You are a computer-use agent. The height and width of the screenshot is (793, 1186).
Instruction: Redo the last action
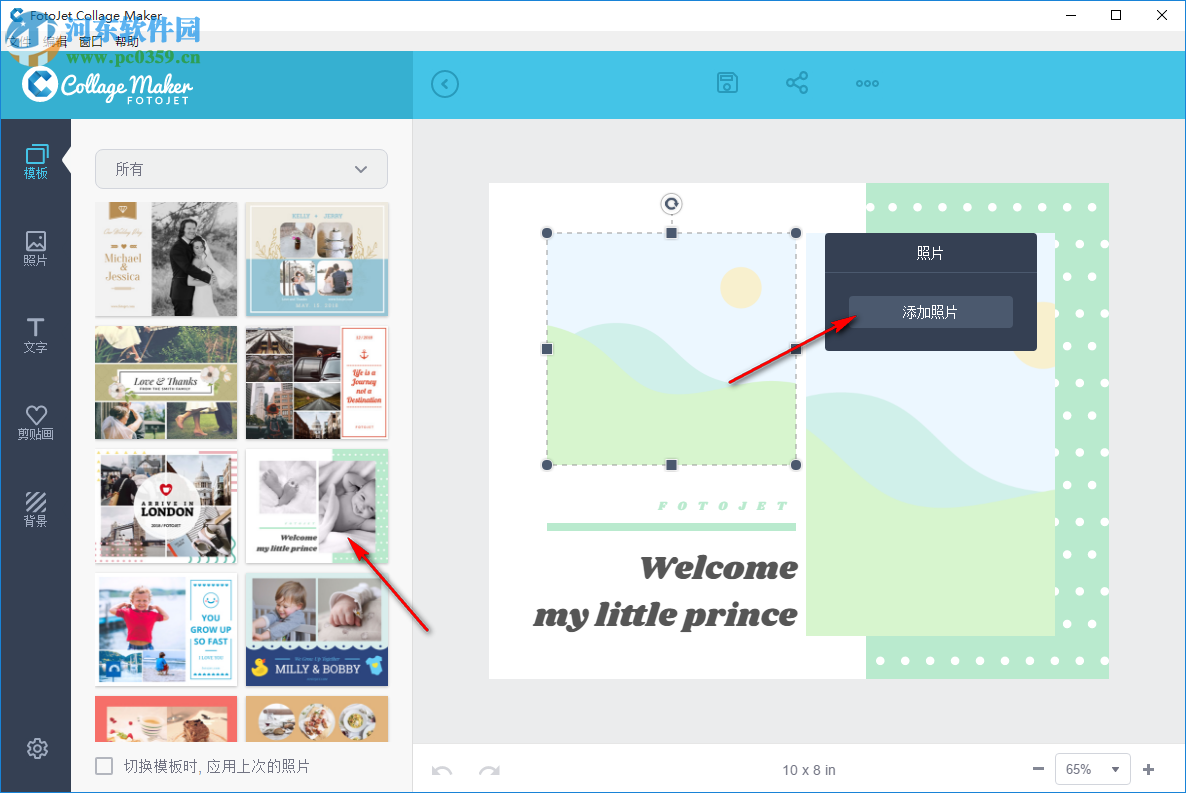pyautogui.click(x=488, y=769)
